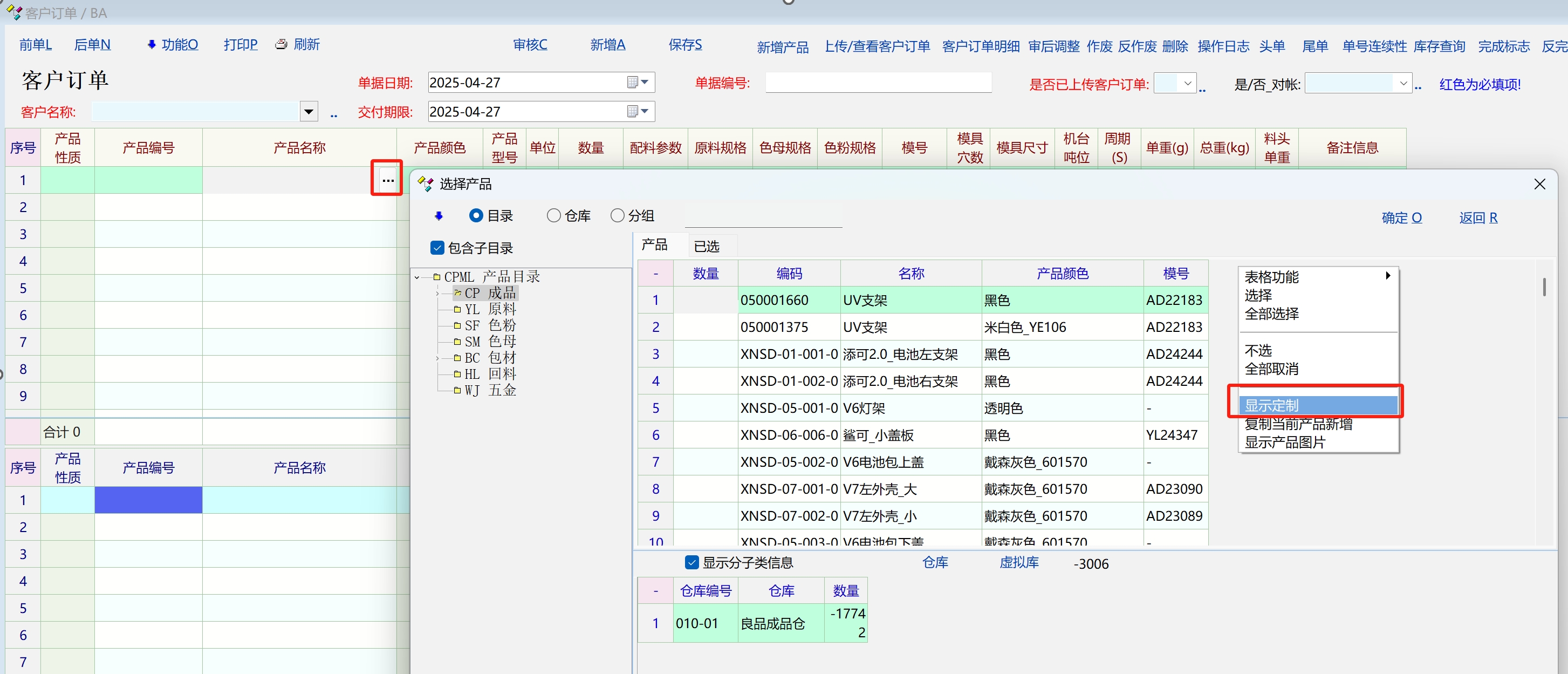Screen dimensions: 1568x674
Task: Click the app icon in 选择产品 title bar
Action: click(426, 183)
